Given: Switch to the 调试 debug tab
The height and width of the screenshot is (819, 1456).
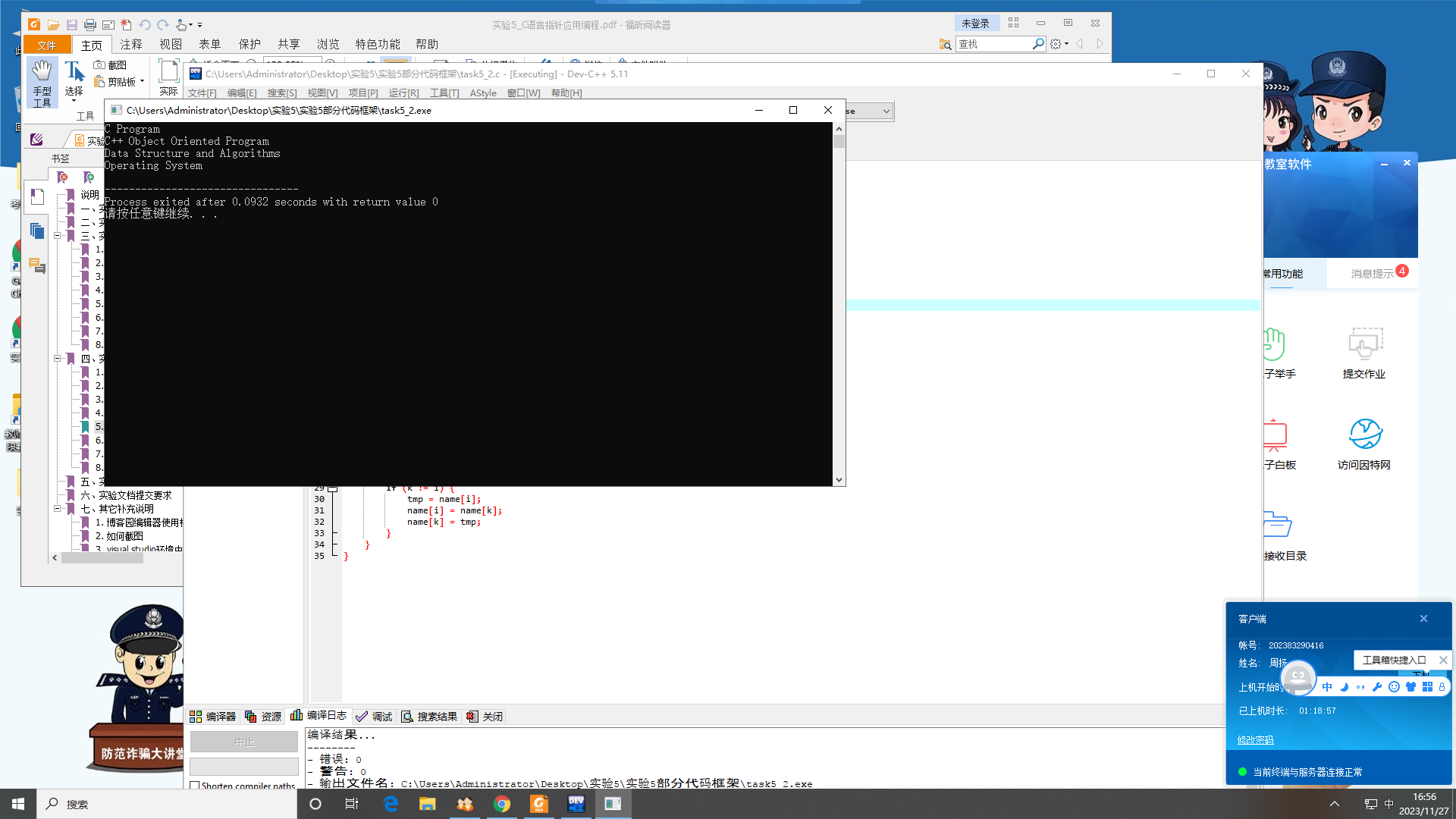Looking at the screenshot, I should pyautogui.click(x=373, y=717).
